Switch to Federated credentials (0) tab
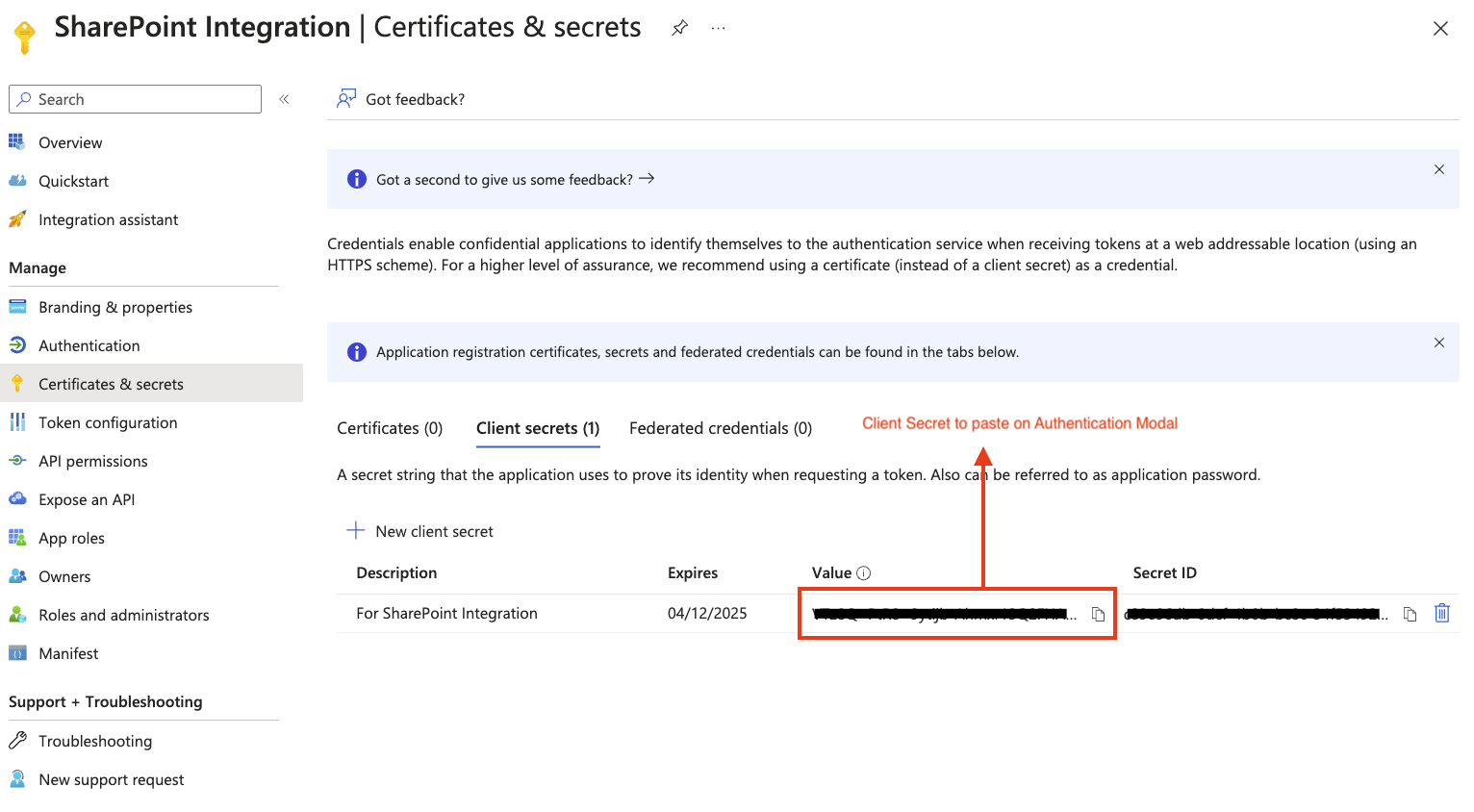 click(x=721, y=428)
